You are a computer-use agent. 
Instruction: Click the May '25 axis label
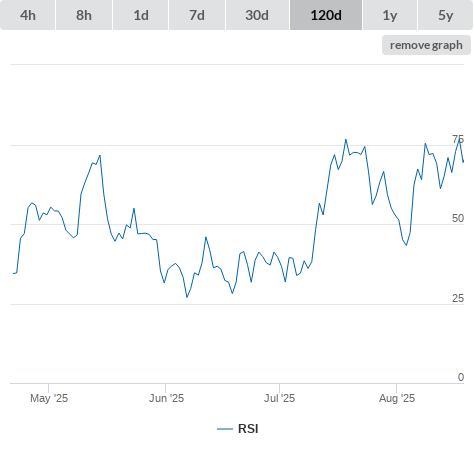[49, 398]
